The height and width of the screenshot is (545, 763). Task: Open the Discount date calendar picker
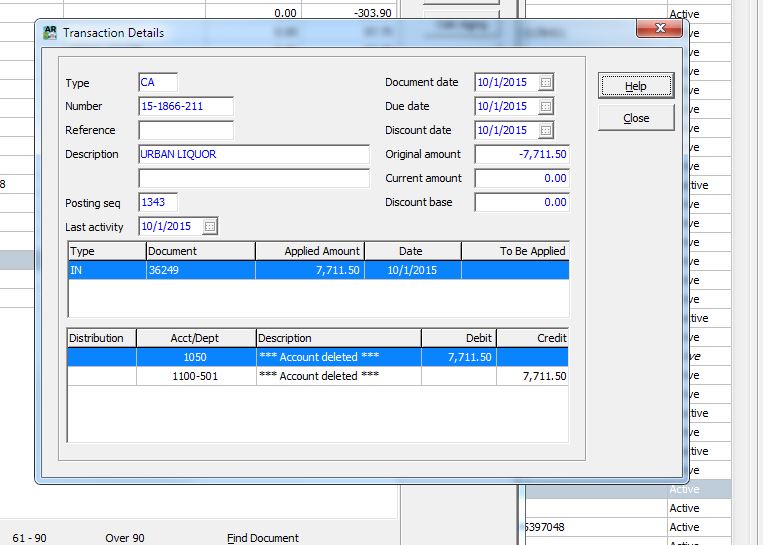(545, 130)
